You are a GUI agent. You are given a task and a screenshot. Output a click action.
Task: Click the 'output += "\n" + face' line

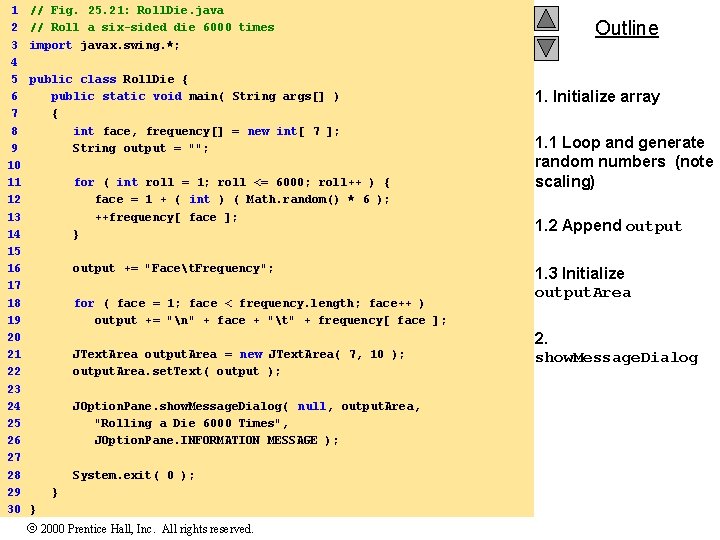(270, 320)
